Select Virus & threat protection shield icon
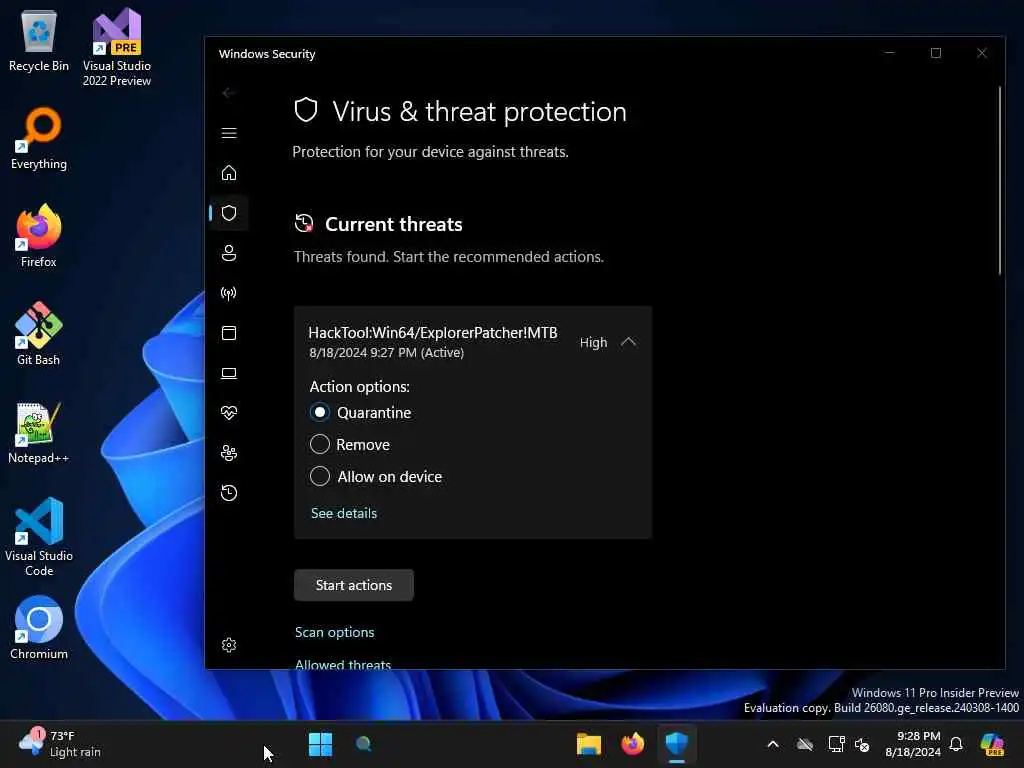The image size is (1024, 768). 229,213
